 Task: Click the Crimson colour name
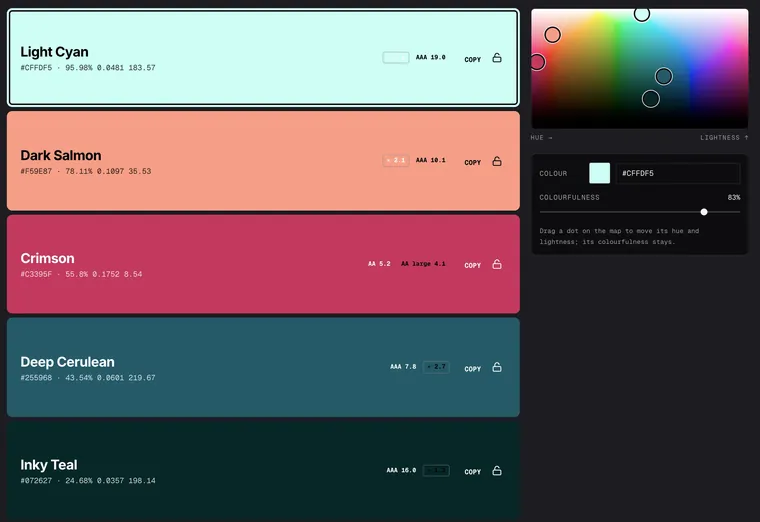[x=48, y=258]
